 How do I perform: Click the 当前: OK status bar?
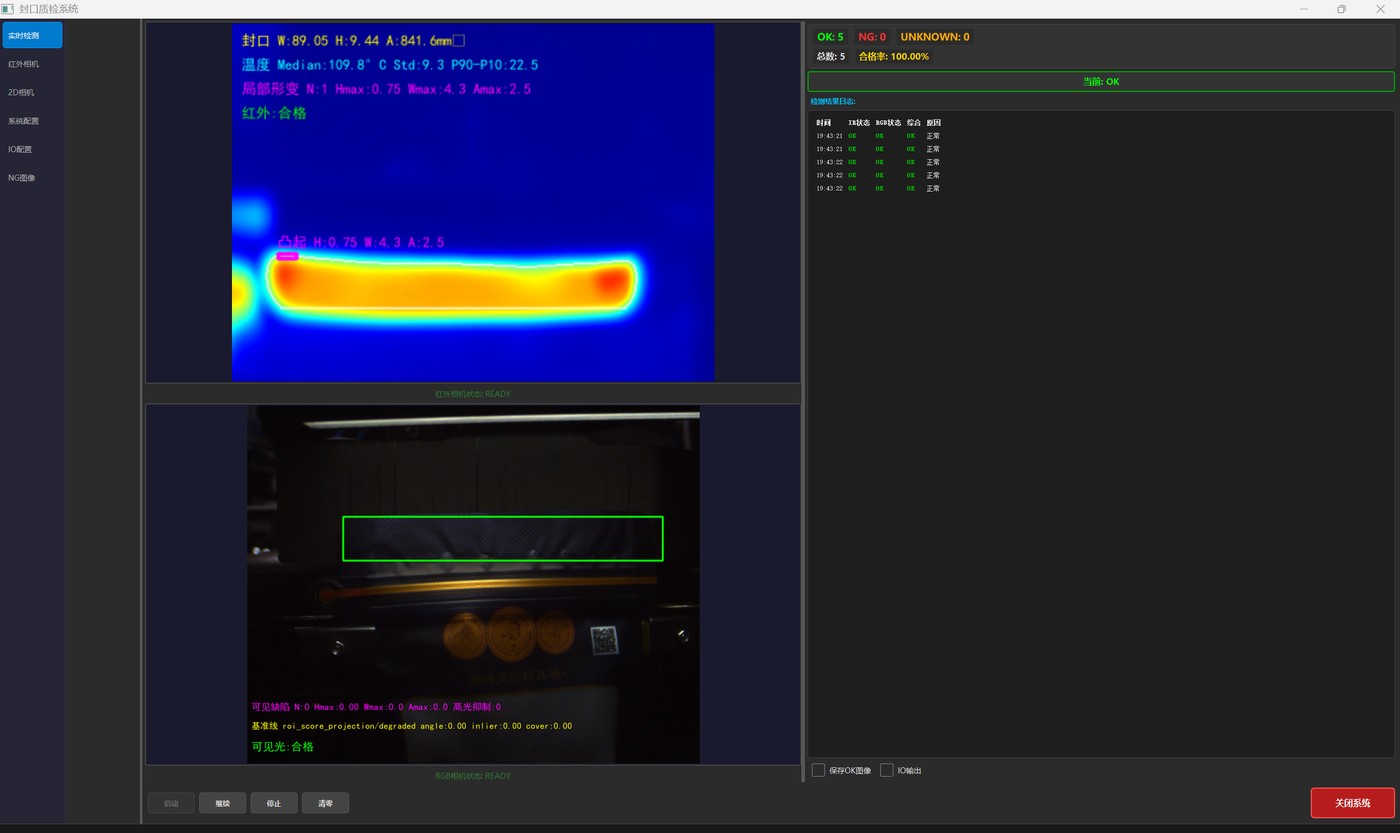click(1101, 82)
